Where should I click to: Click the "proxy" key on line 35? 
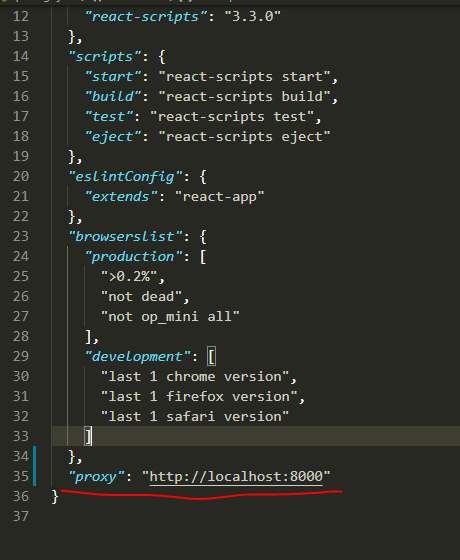pyautogui.click(x=97, y=477)
